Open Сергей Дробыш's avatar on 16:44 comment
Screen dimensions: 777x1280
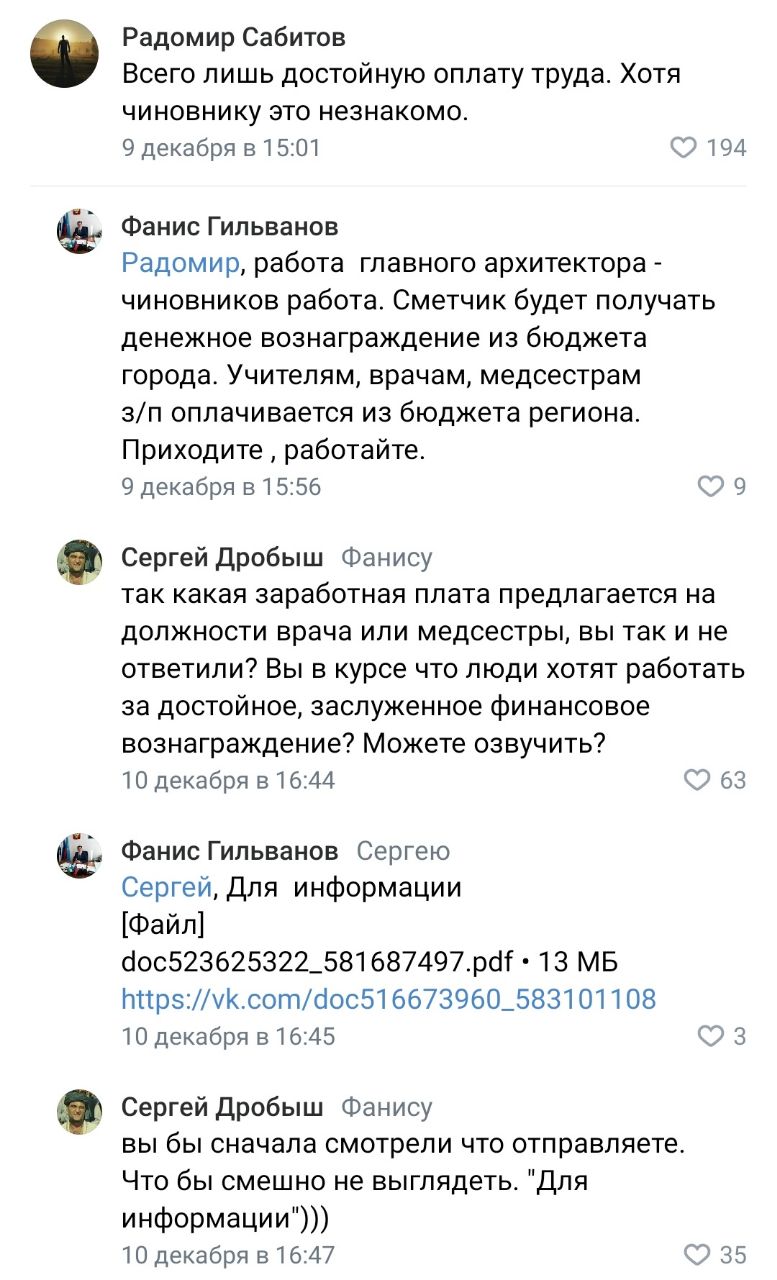pos(79,562)
